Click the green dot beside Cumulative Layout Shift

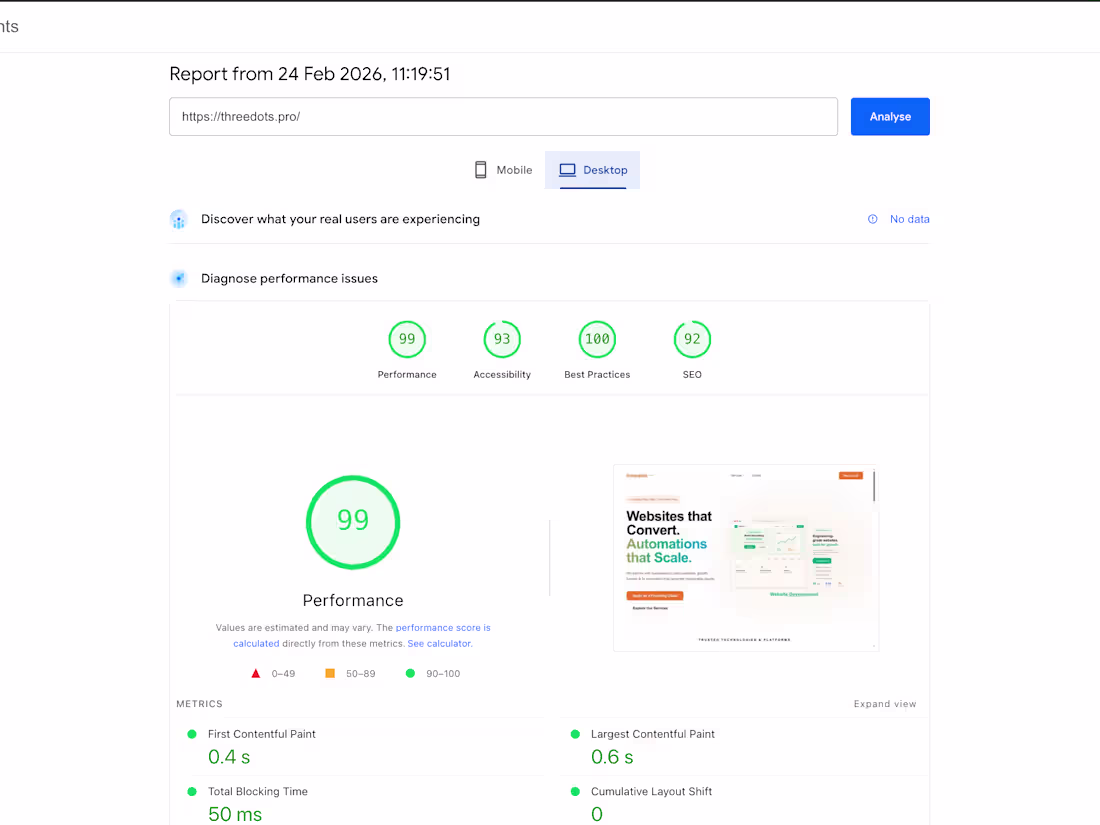[575, 792]
